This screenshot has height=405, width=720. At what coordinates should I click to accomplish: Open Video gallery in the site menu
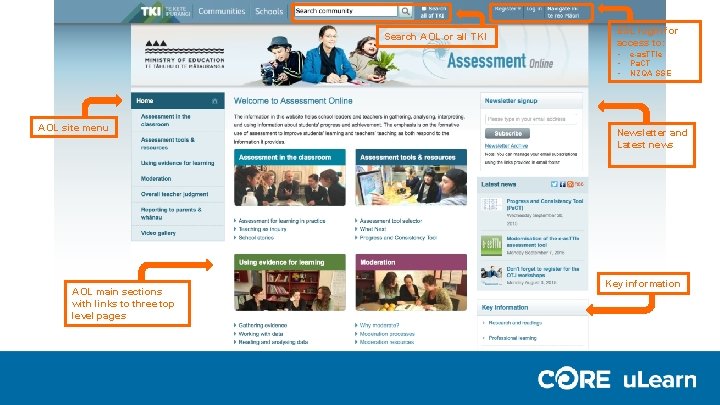178,233
